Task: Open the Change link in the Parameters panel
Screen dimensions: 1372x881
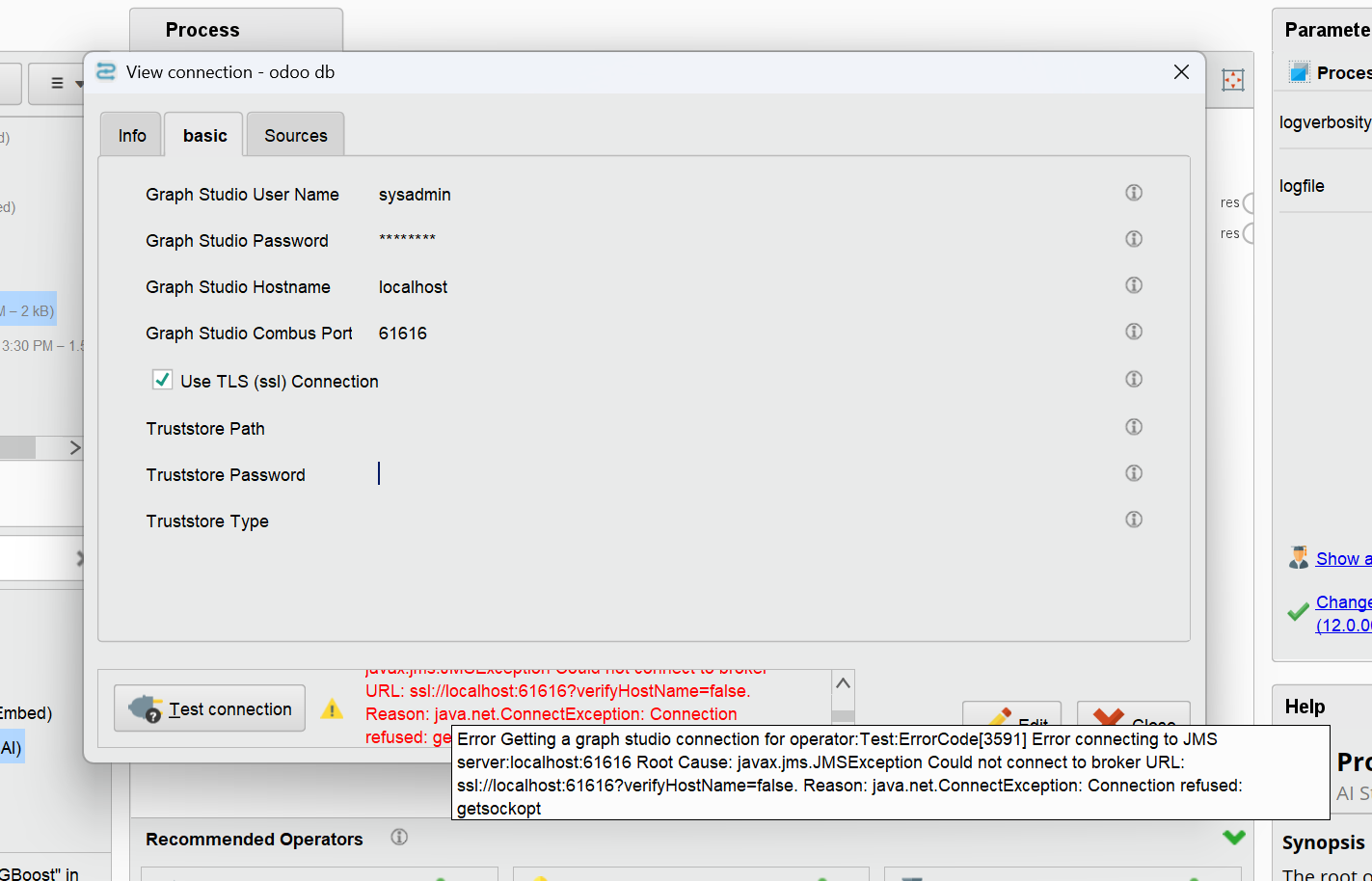Action: pos(1344,613)
